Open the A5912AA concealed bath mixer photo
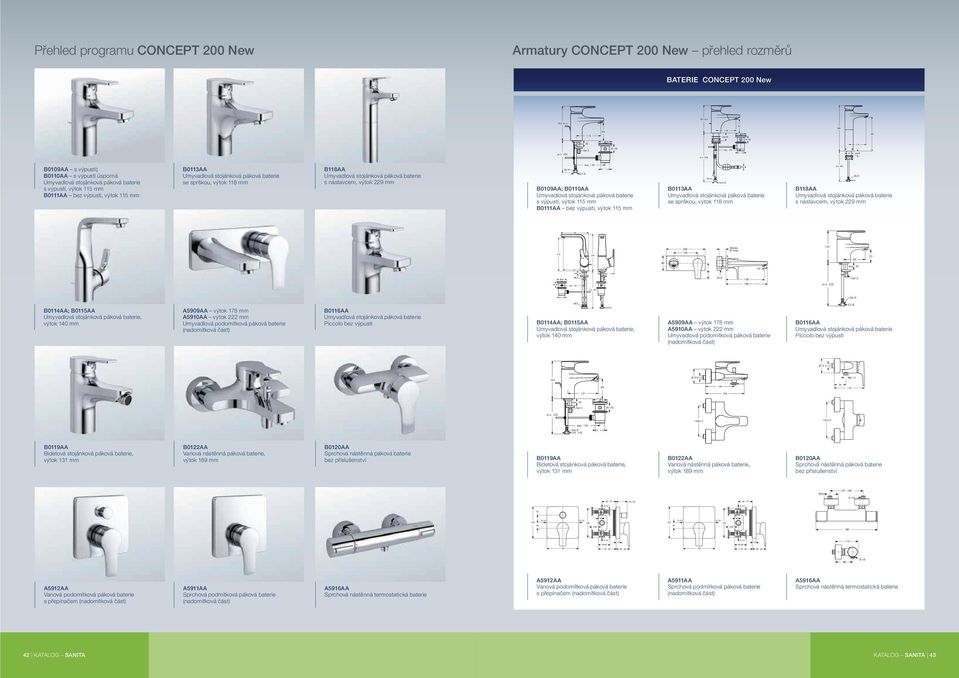 (100, 534)
